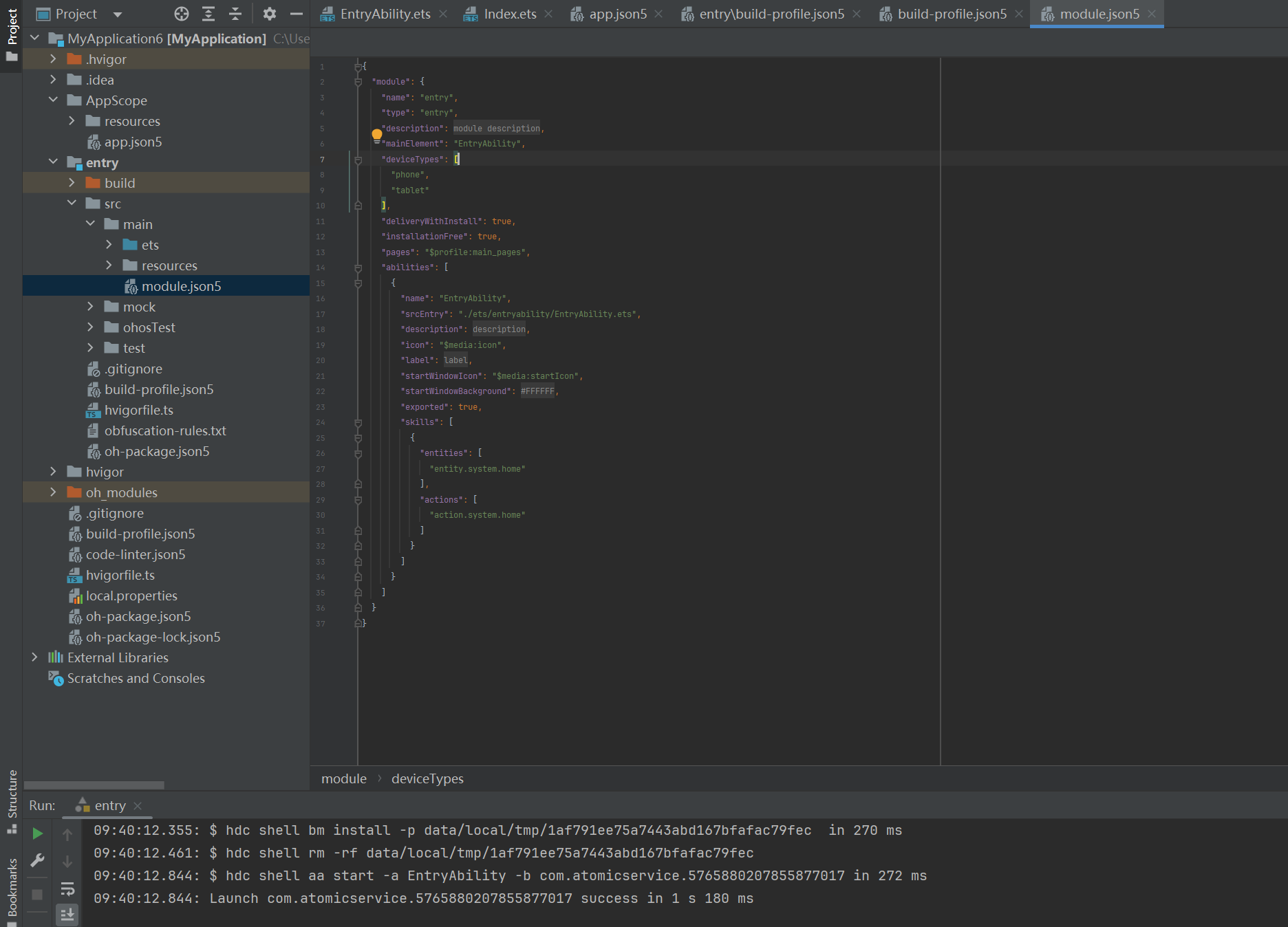The height and width of the screenshot is (927, 1288).
Task: Fold the skills array at line 24
Action: pos(358,422)
